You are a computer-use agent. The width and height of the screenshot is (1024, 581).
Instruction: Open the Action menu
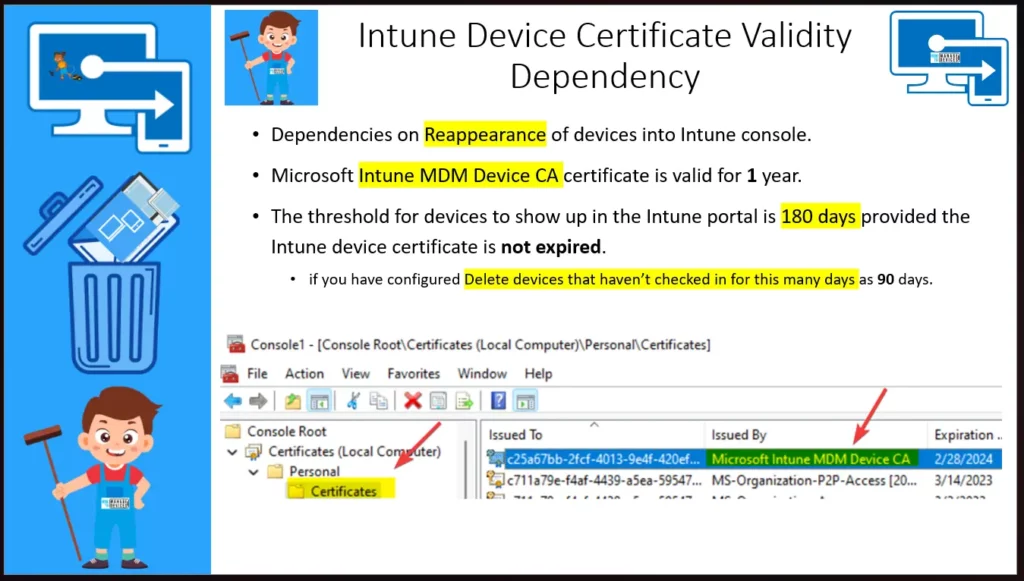coord(304,373)
